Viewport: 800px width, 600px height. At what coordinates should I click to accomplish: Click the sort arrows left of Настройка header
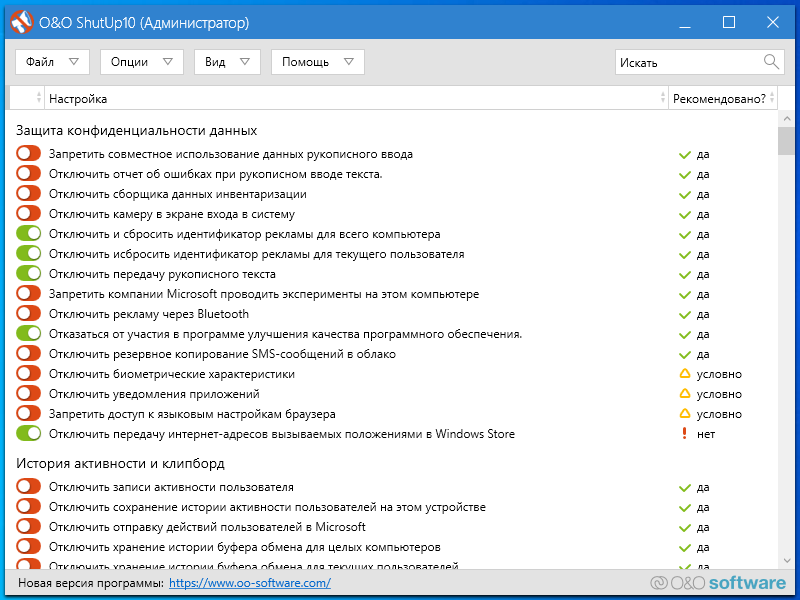click(39, 98)
